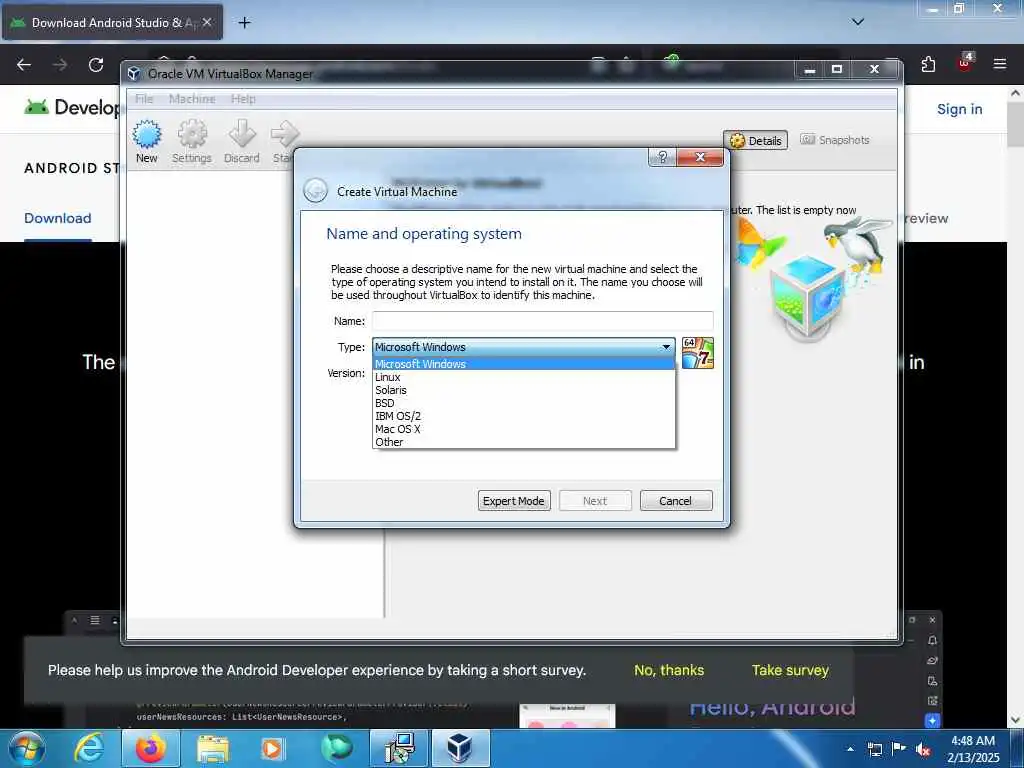Open a new browser tab with the plus button
The height and width of the screenshot is (768, 1024).
point(244,23)
